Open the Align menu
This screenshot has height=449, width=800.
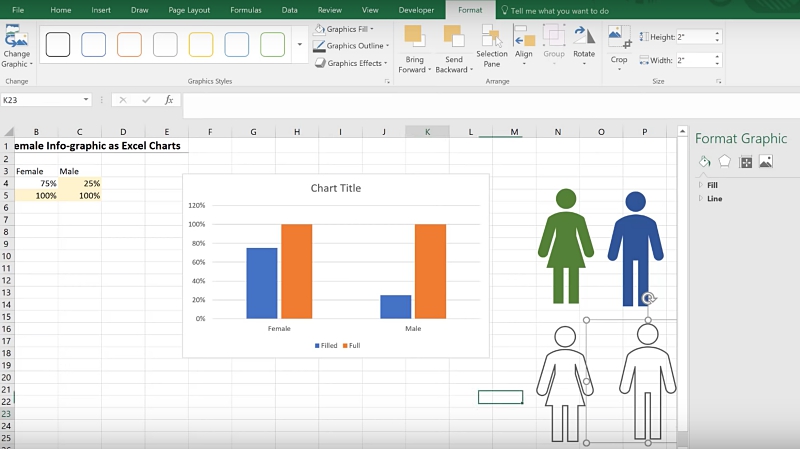click(523, 45)
